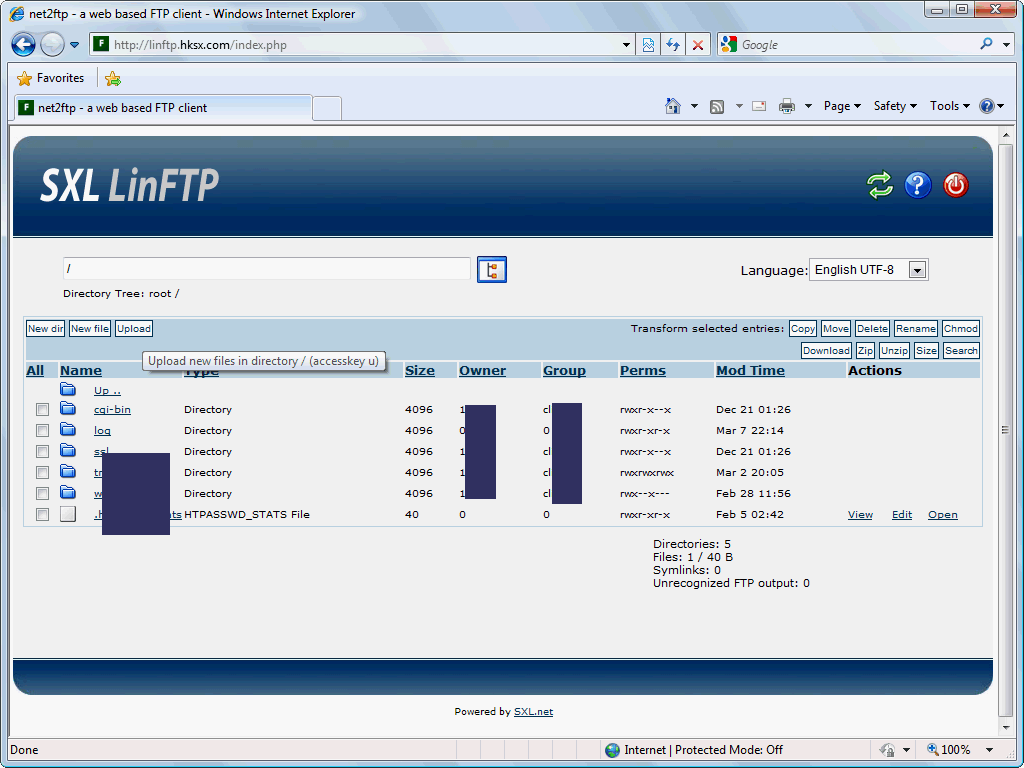Open the Safety menu

895,106
